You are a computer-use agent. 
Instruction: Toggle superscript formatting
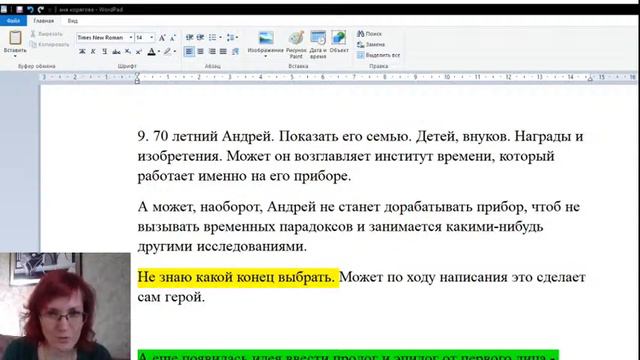[x=139, y=51]
